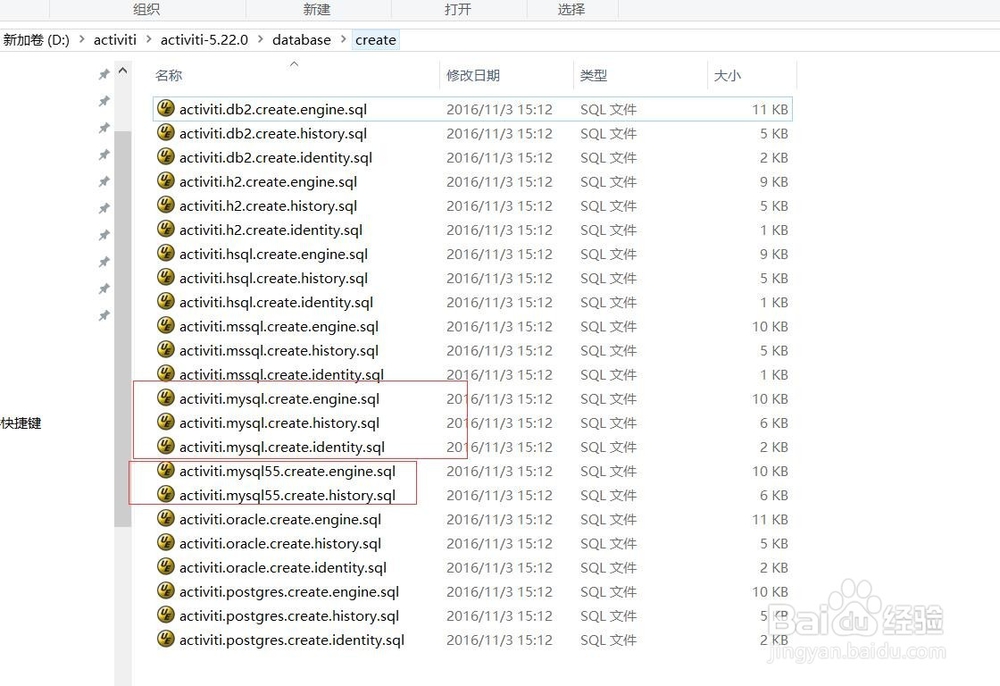Image resolution: width=1000 pixels, height=686 pixels.
Task: Open the 组织 ribbon group
Action: 146,9
